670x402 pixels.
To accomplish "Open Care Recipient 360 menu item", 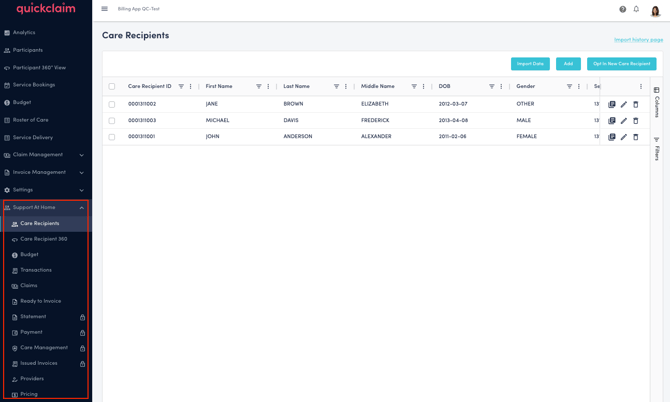I will (44, 239).
